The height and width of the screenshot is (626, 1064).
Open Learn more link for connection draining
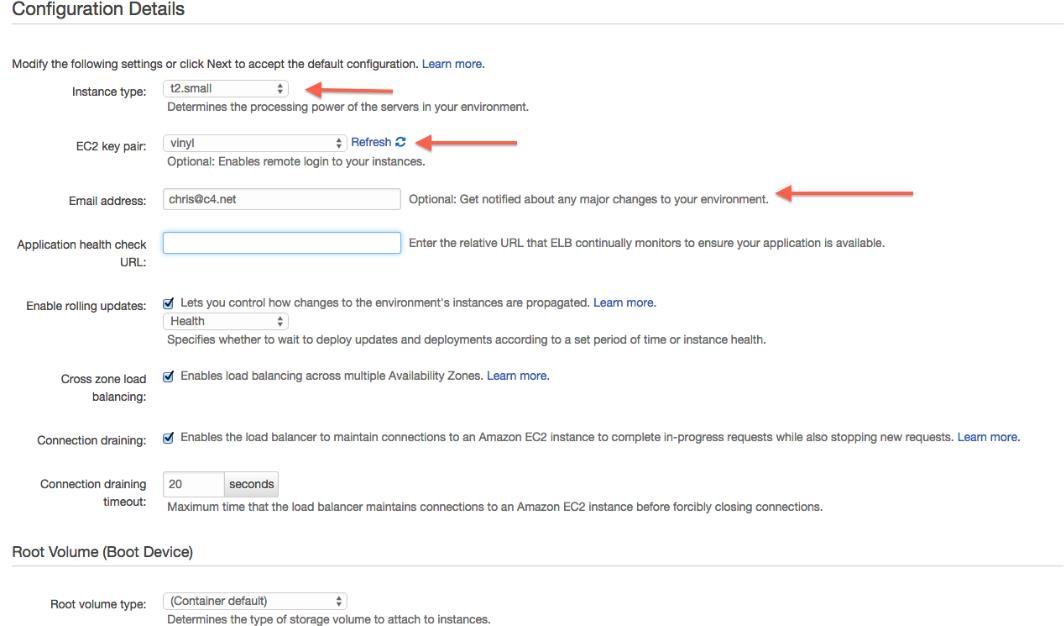[988, 438]
